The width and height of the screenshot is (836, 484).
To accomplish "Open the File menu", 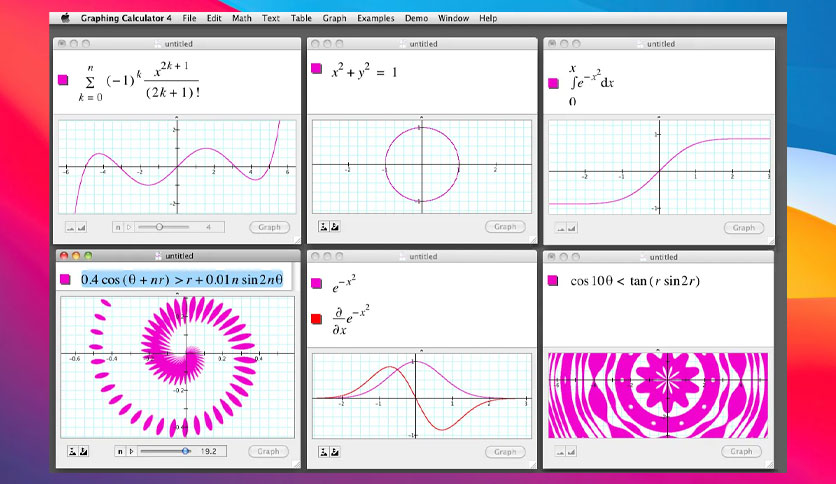I will (189, 18).
